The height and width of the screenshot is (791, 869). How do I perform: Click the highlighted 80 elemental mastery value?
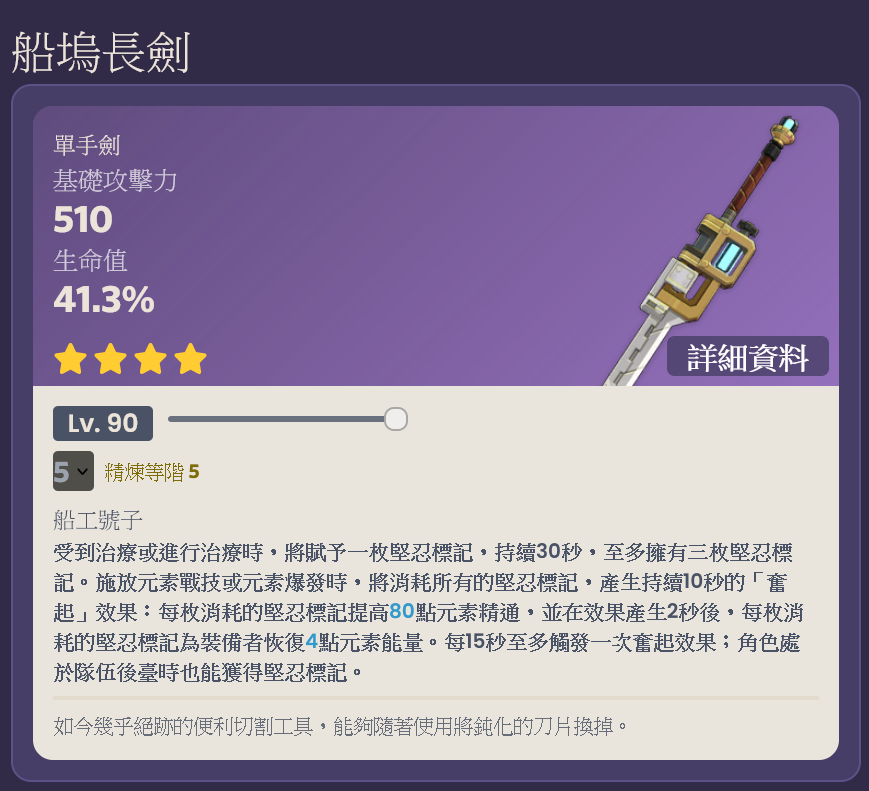pyautogui.click(x=402, y=611)
